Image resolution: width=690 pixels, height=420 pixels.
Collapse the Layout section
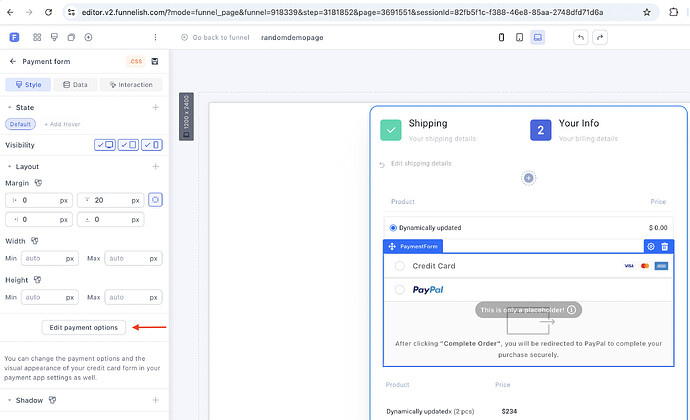(x=9, y=166)
